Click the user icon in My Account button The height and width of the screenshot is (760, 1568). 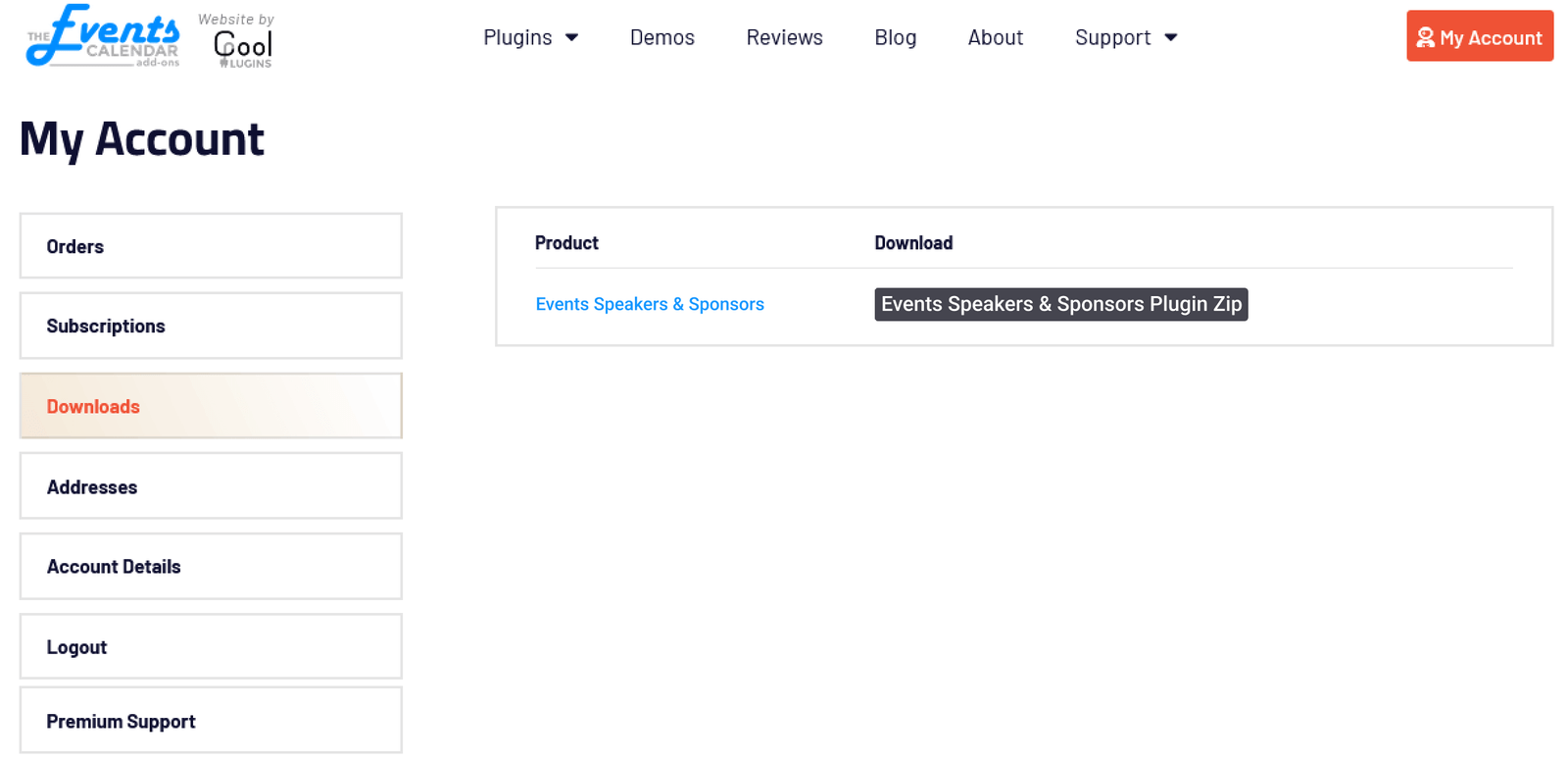1425,37
